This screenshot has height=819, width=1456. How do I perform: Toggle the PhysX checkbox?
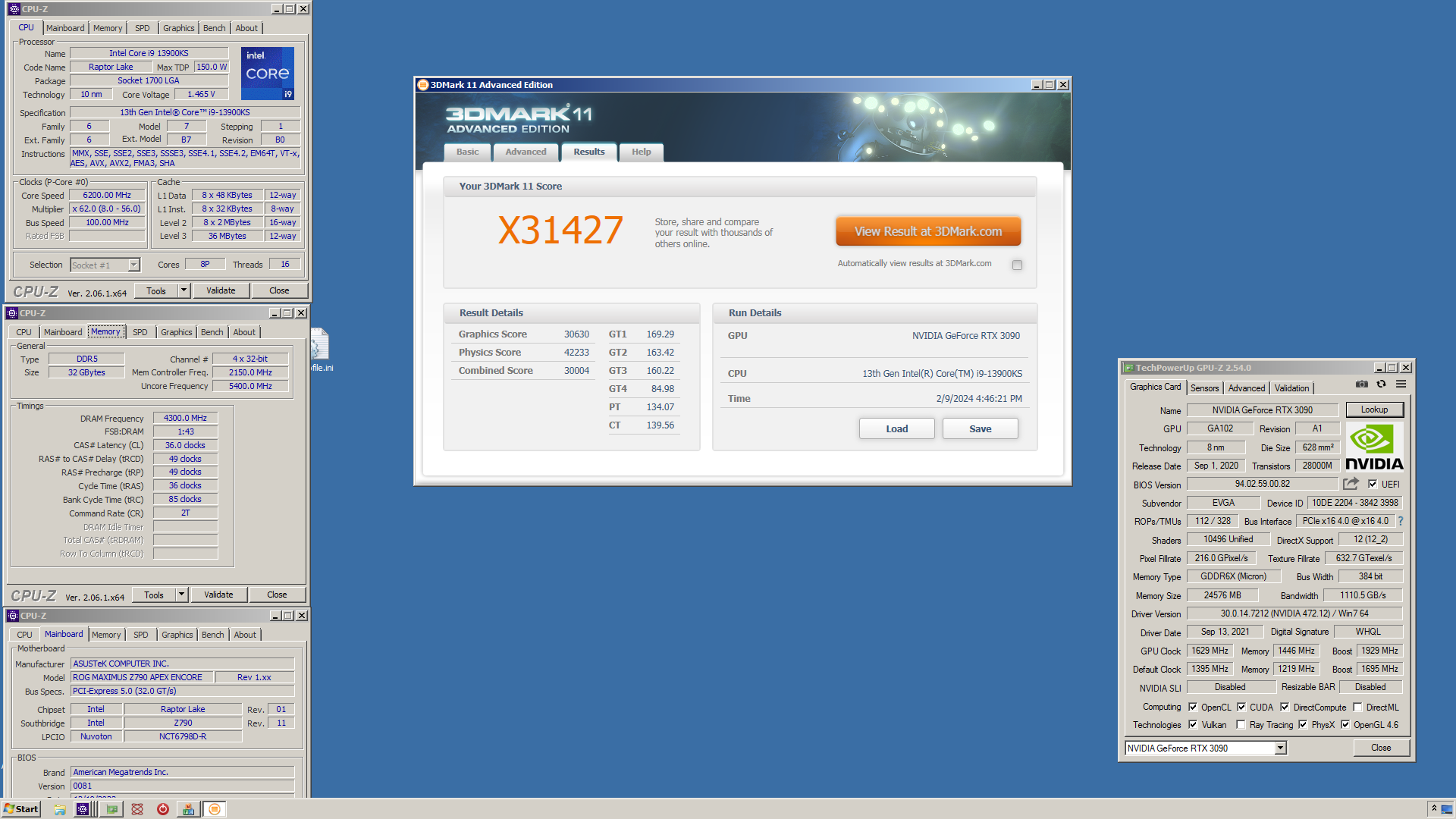[x=1303, y=724]
